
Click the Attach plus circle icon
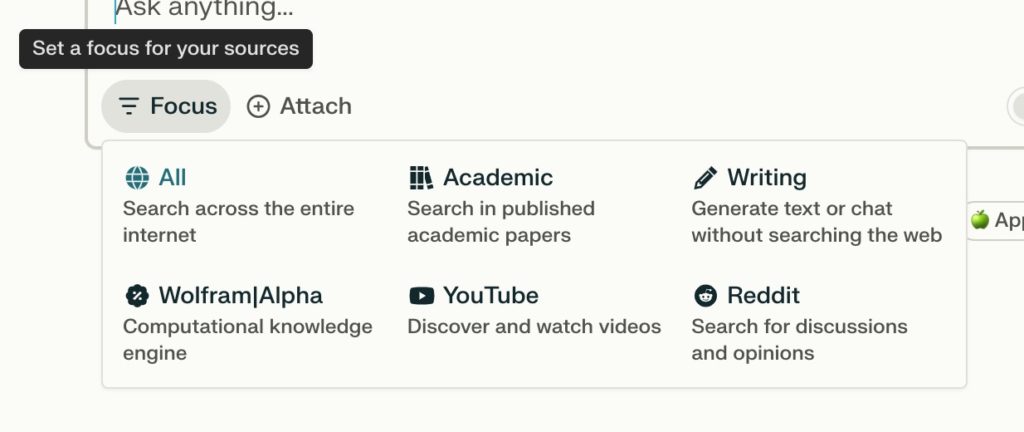click(x=258, y=106)
